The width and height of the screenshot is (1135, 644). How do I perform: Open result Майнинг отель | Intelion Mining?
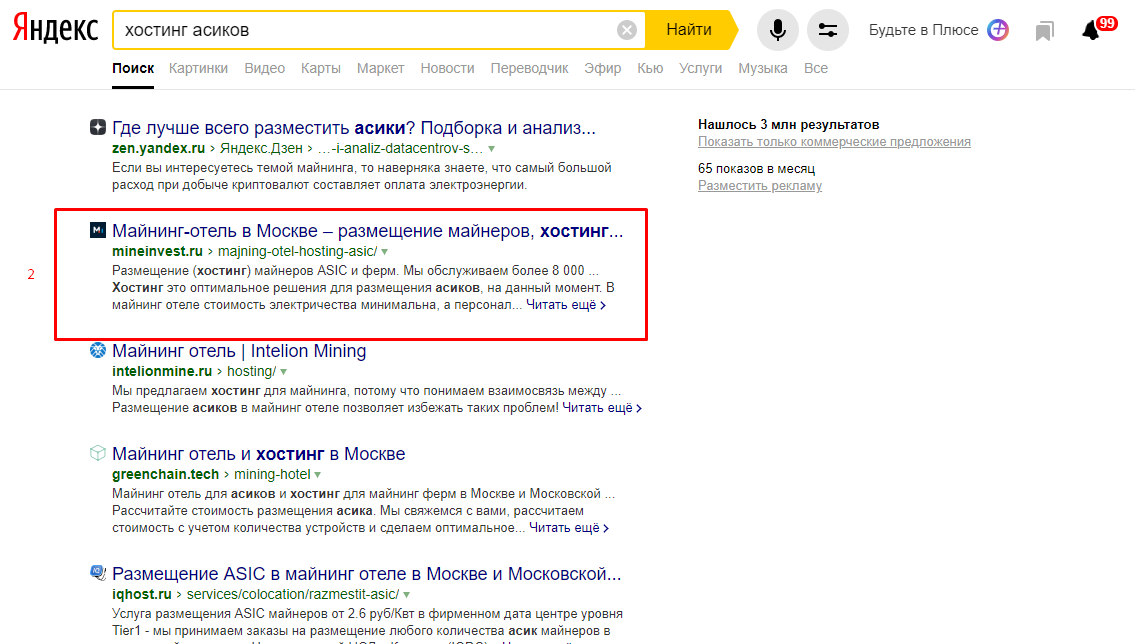[x=239, y=351]
